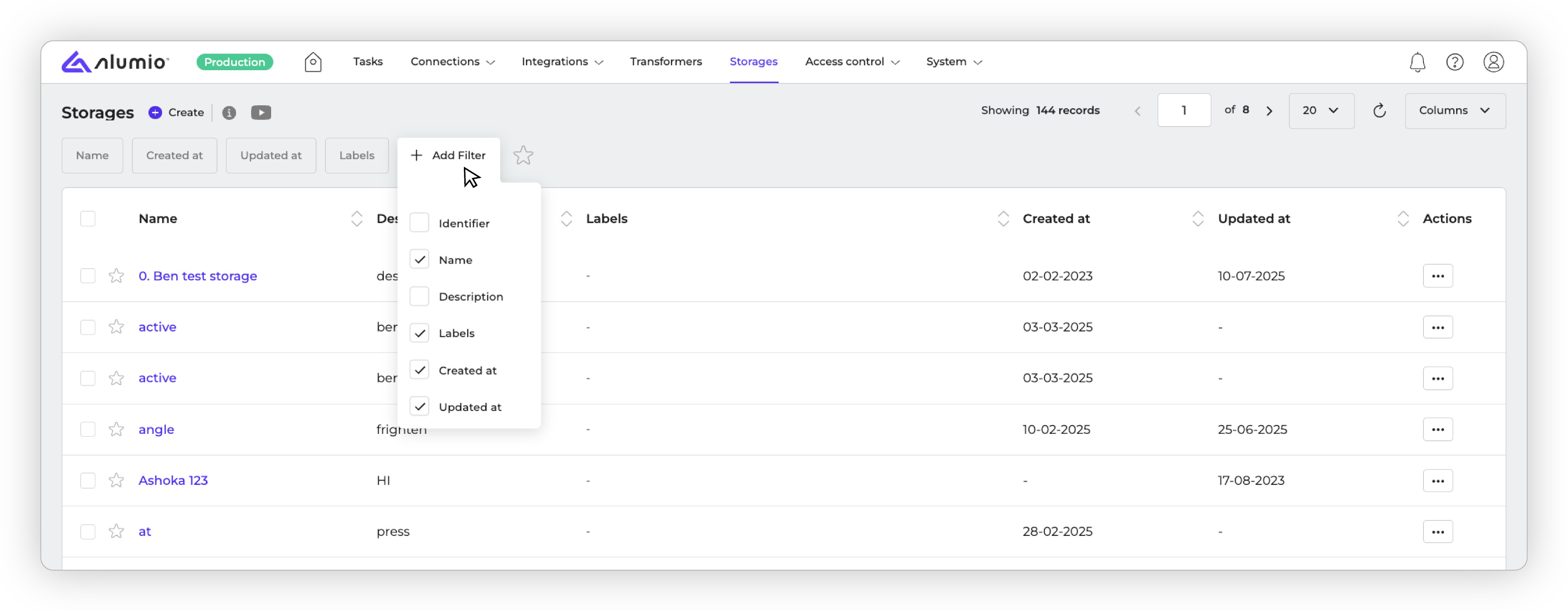Image resolution: width=1568 pixels, height=611 pixels.
Task: Switch to the Transformers tab
Action: click(665, 62)
